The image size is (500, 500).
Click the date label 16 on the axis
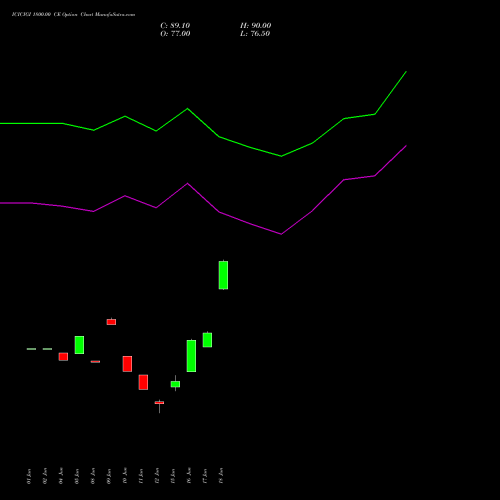[189, 476]
